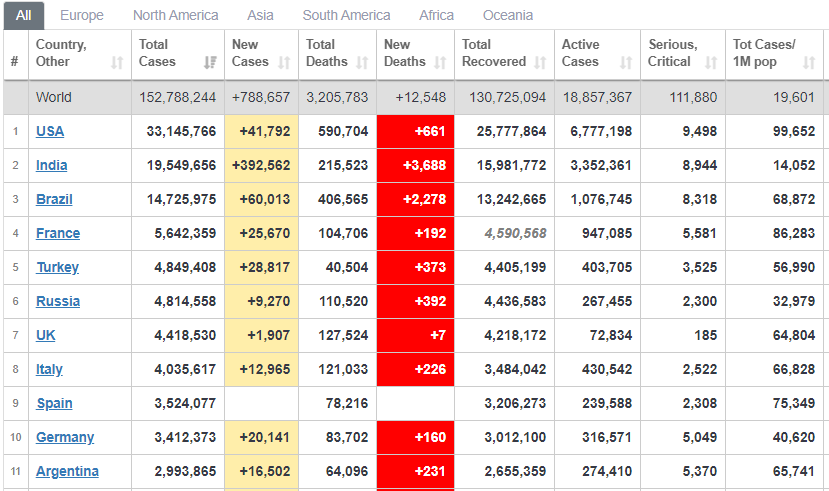Switch to the Oceania tab
829x491 pixels.
(508, 15)
